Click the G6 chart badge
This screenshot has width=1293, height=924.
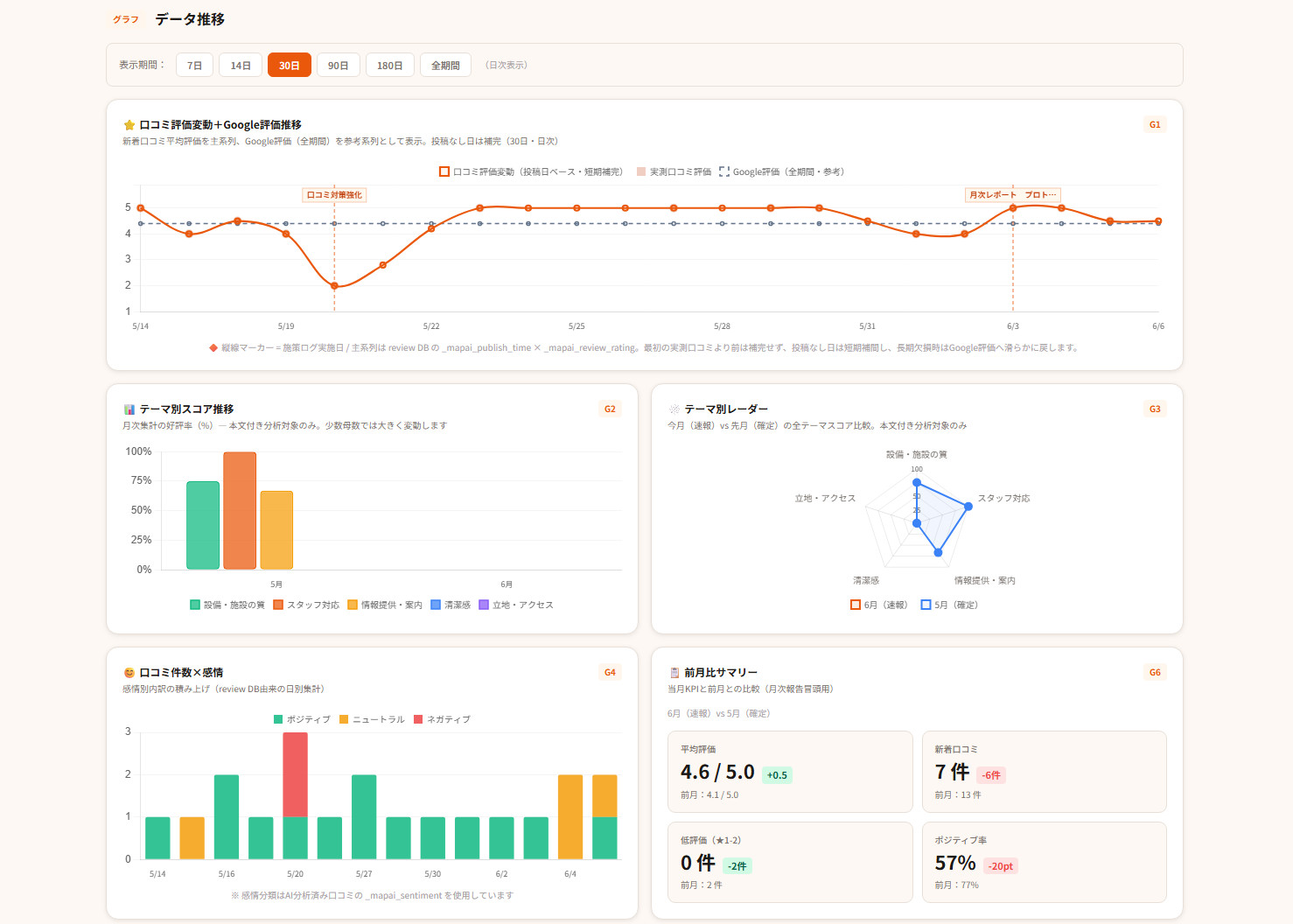1155,673
